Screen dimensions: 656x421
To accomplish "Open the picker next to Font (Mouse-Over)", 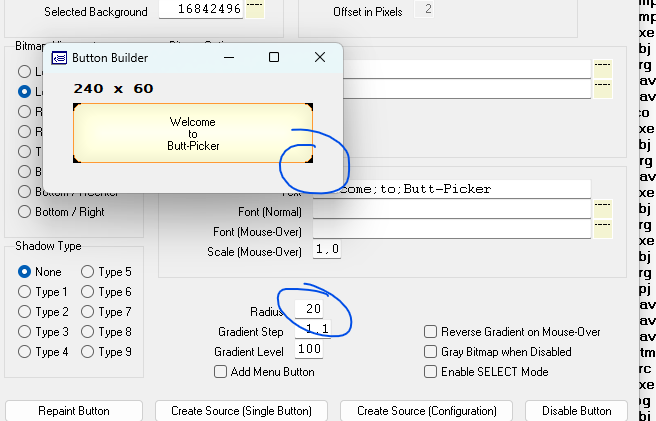I will pos(601,231).
